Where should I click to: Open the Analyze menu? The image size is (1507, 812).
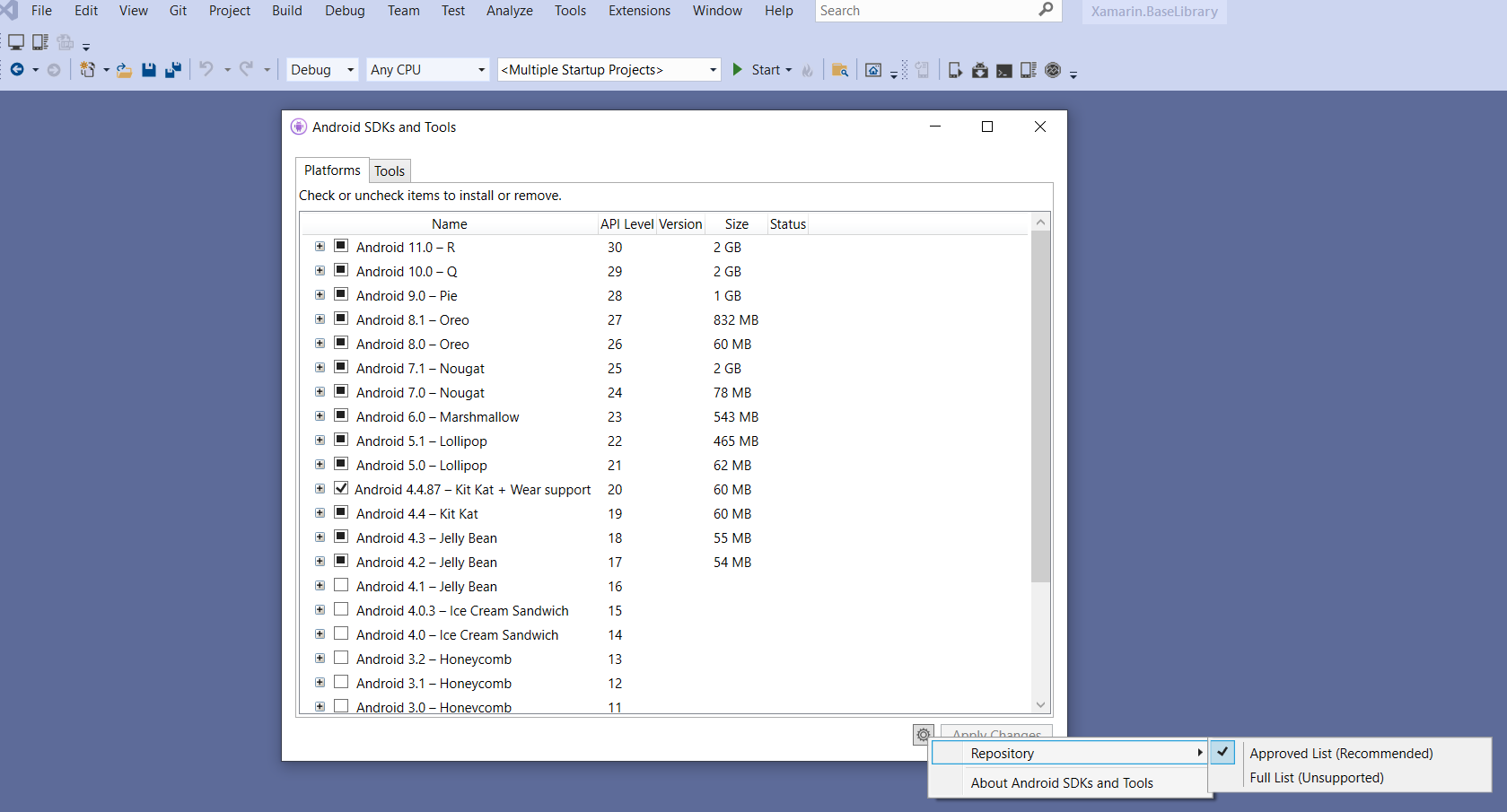click(x=510, y=11)
